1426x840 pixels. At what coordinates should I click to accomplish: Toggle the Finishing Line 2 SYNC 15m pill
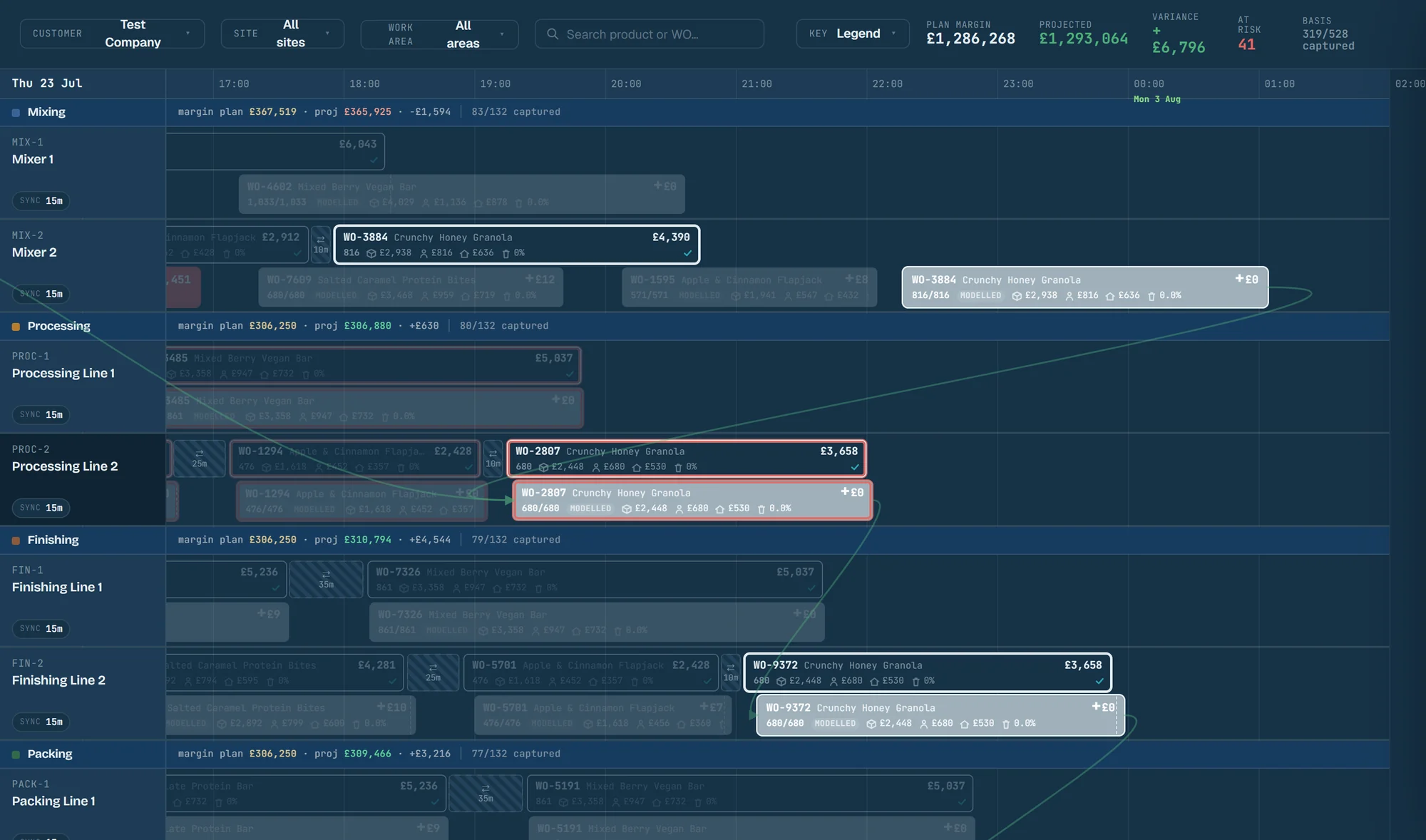[x=41, y=722]
